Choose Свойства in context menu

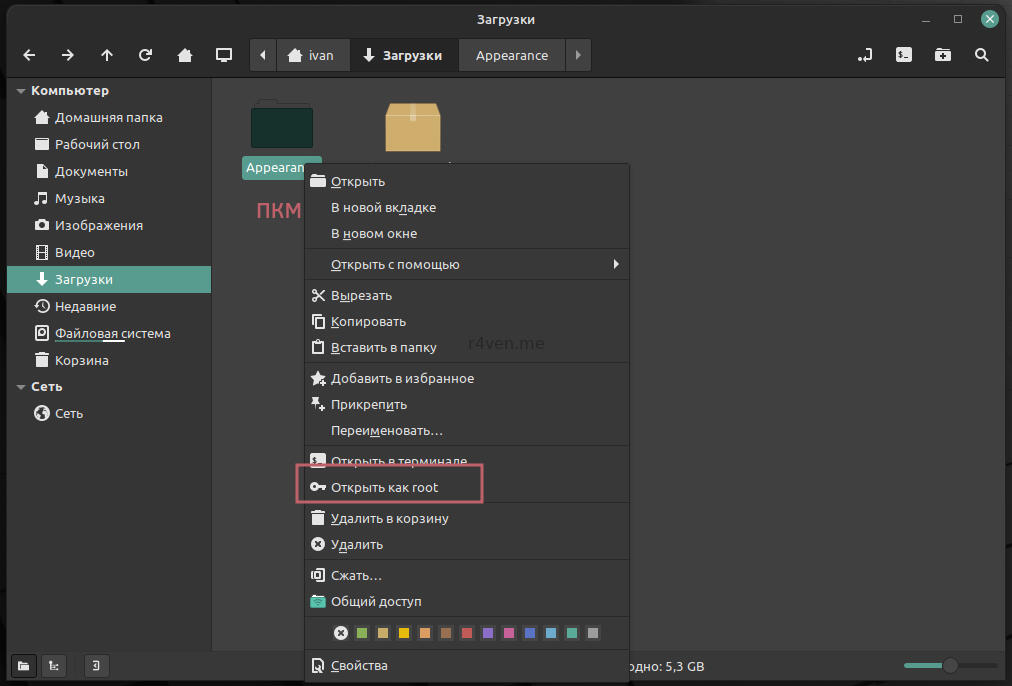tap(359, 665)
